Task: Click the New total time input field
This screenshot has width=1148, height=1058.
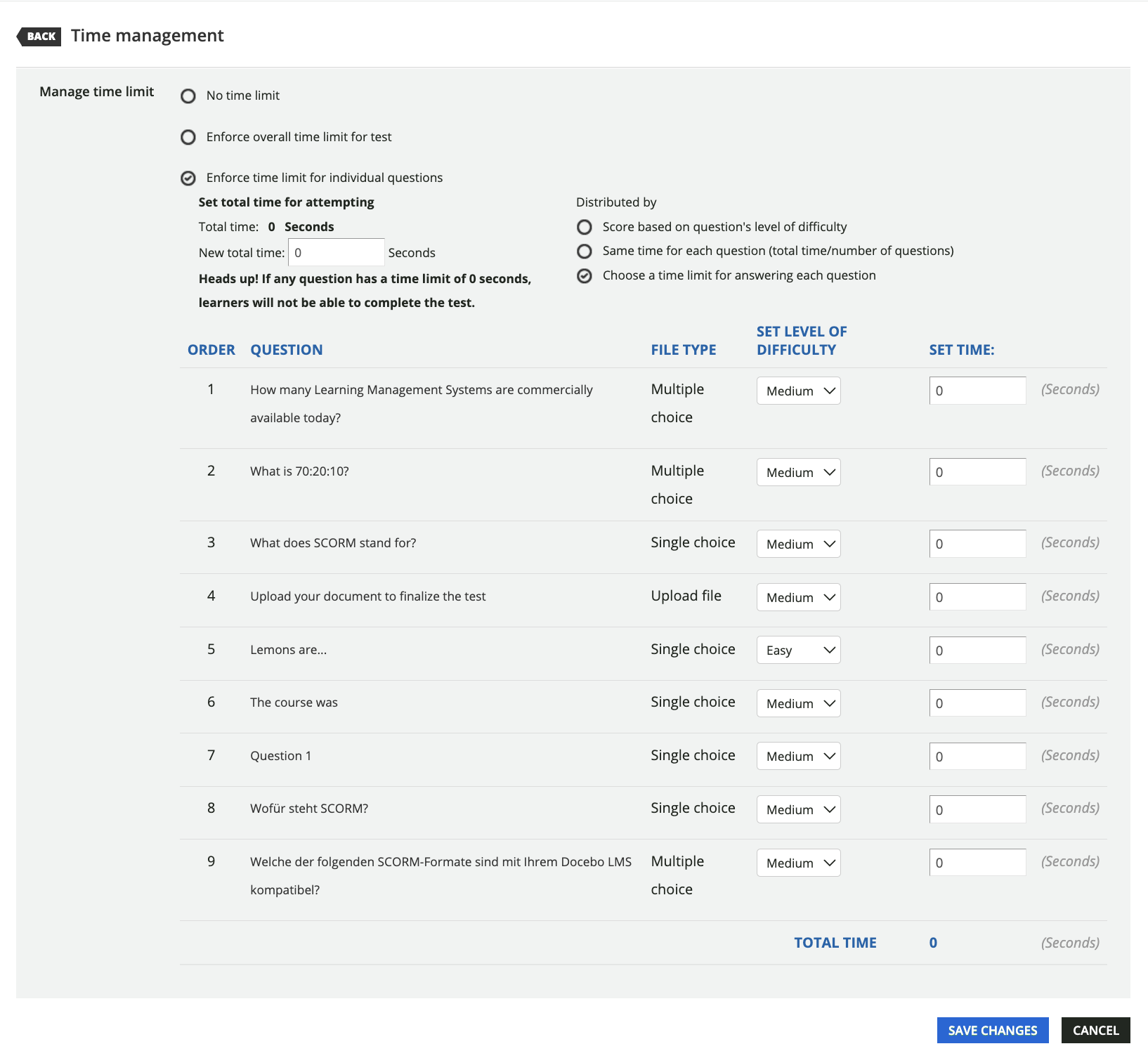Action: pos(336,252)
